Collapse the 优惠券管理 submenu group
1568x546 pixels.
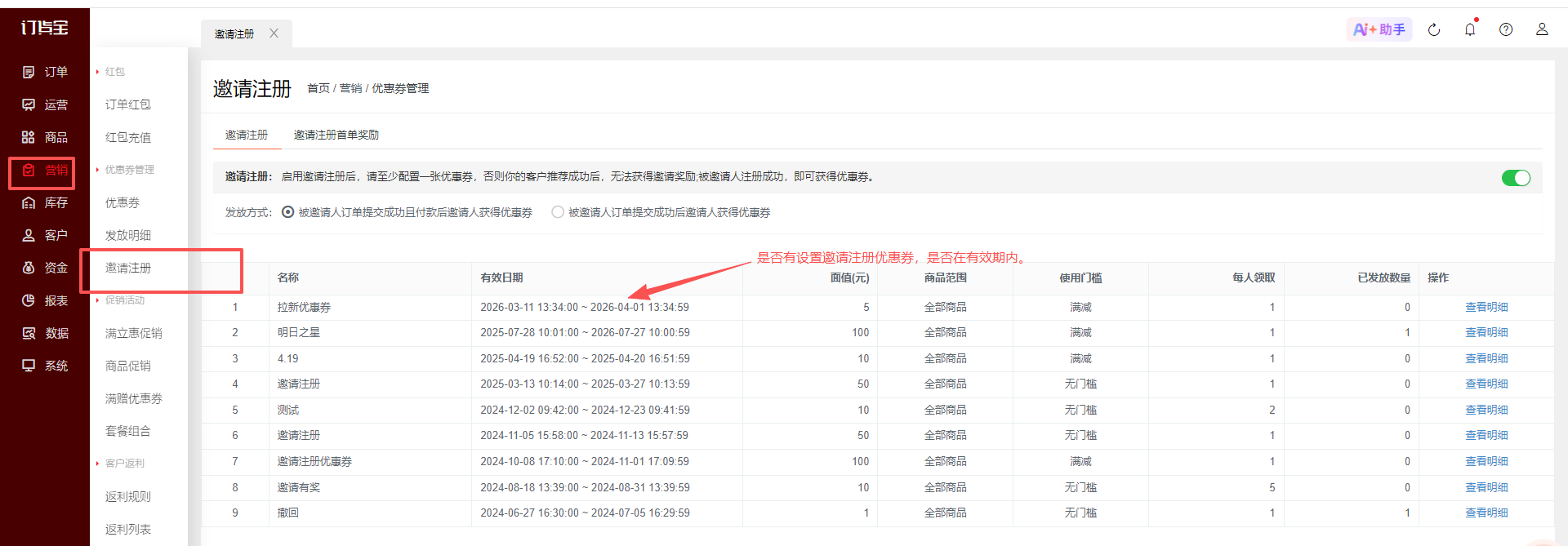point(125,170)
